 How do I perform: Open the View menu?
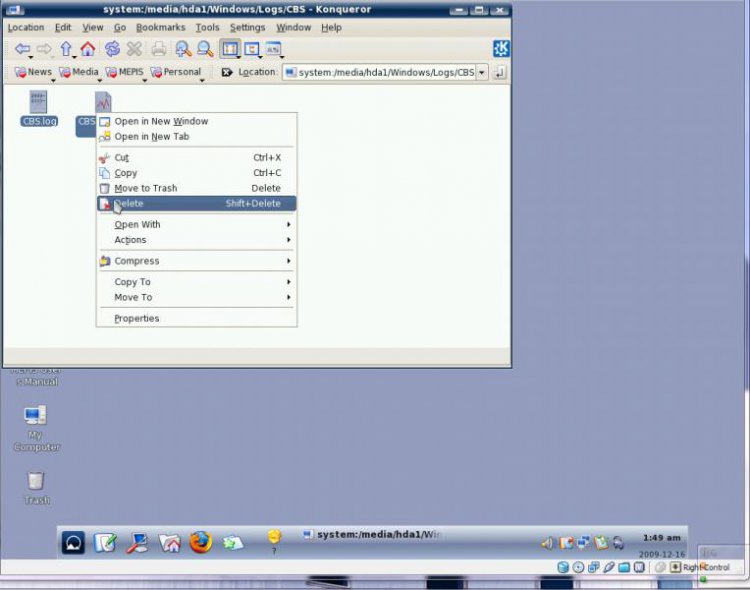pos(93,28)
